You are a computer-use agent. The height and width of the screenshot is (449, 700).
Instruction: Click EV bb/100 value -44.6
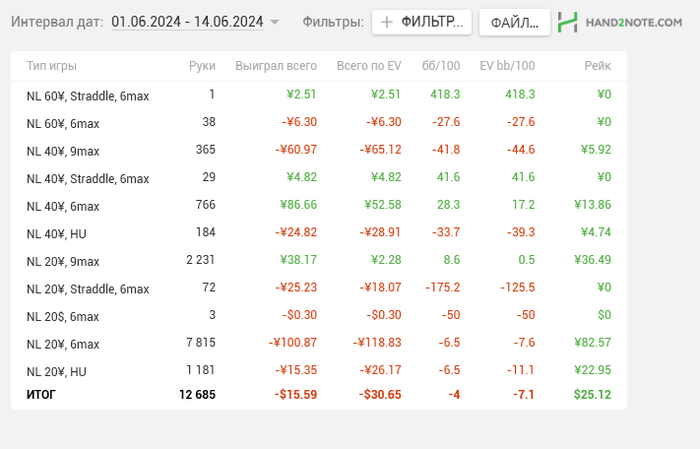coord(521,150)
